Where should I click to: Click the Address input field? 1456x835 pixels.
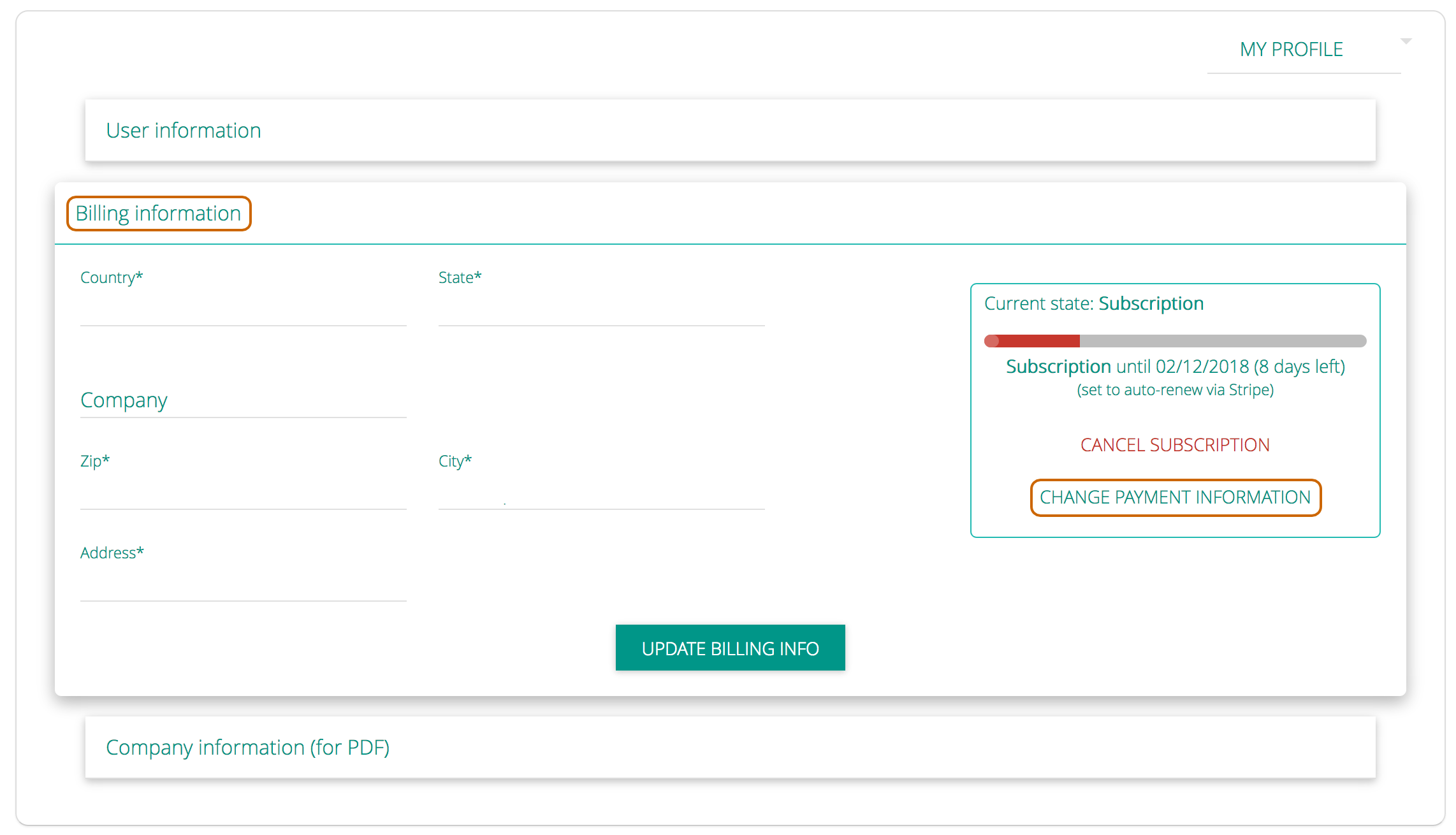point(244,584)
